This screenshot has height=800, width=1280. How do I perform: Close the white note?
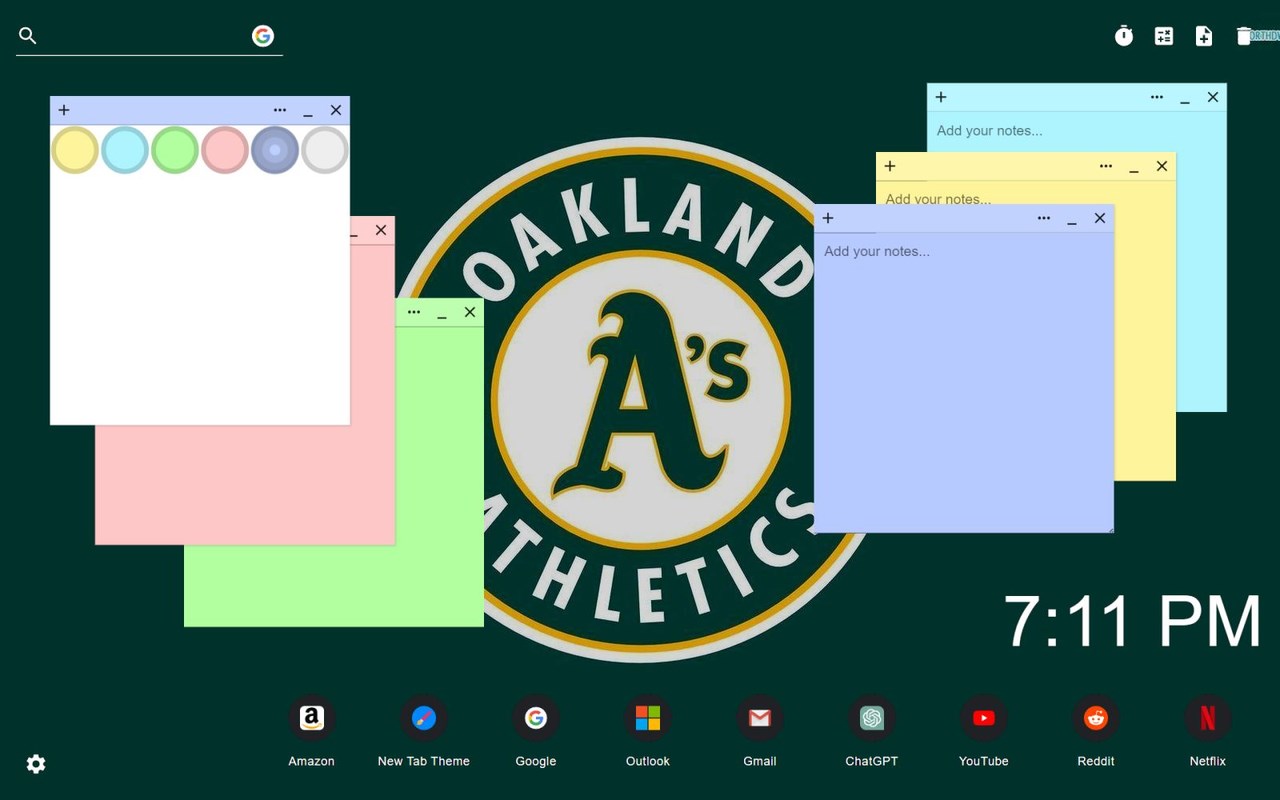(336, 110)
